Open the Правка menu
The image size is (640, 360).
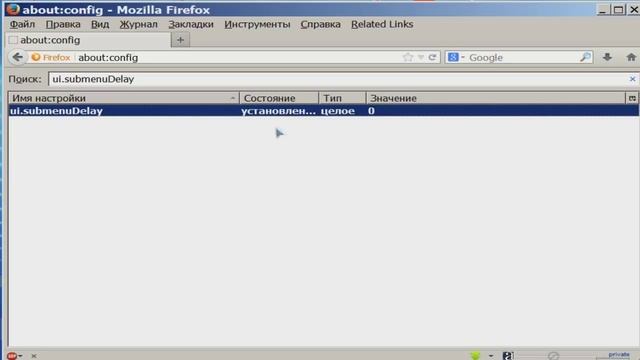(x=63, y=24)
